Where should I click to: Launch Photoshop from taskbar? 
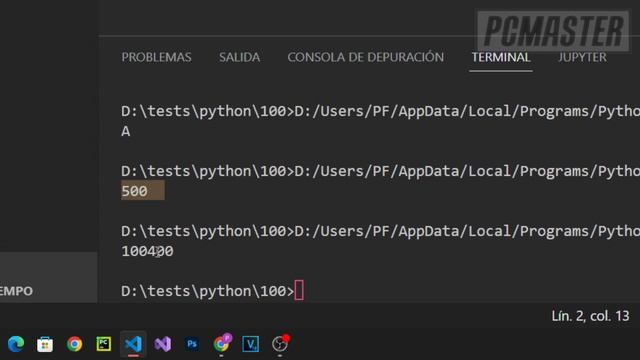coord(192,344)
